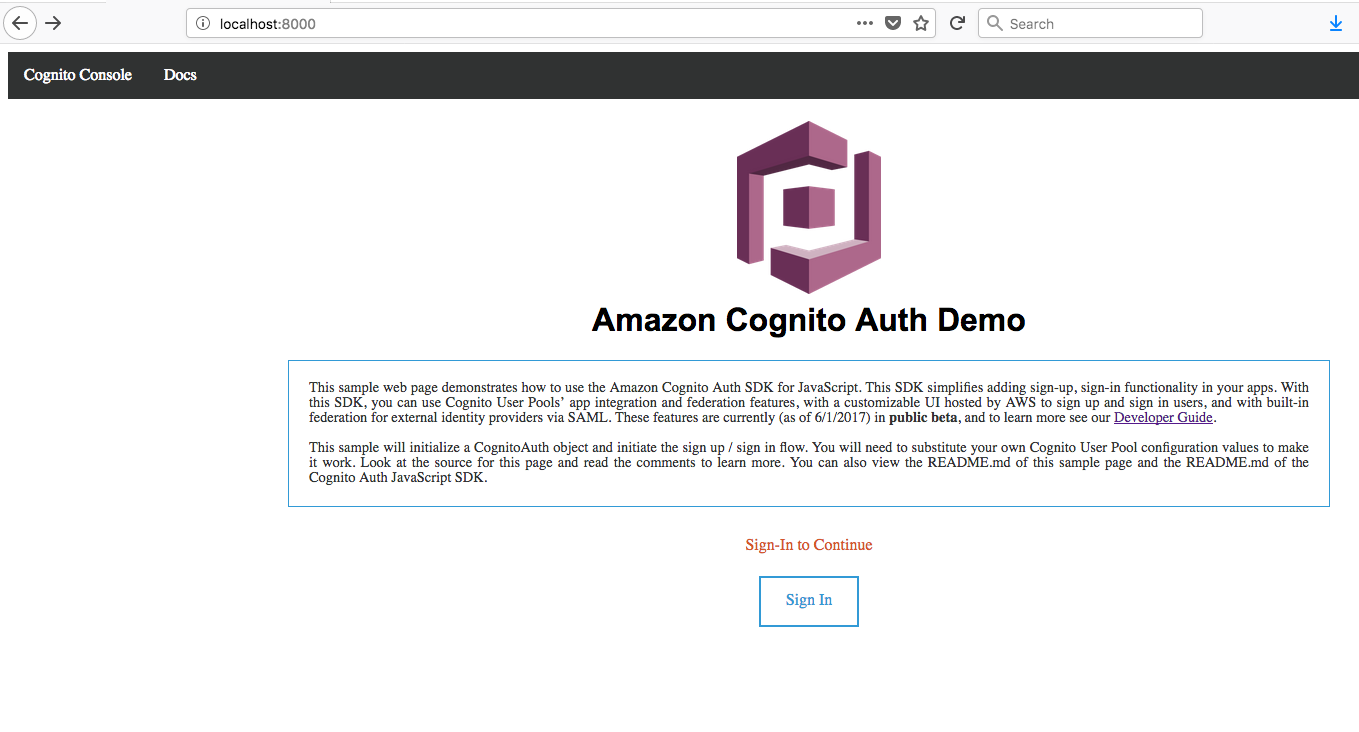This screenshot has width=1359, height=732.
Task: Go back using the browser back arrow
Action: [x=19, y=23]
